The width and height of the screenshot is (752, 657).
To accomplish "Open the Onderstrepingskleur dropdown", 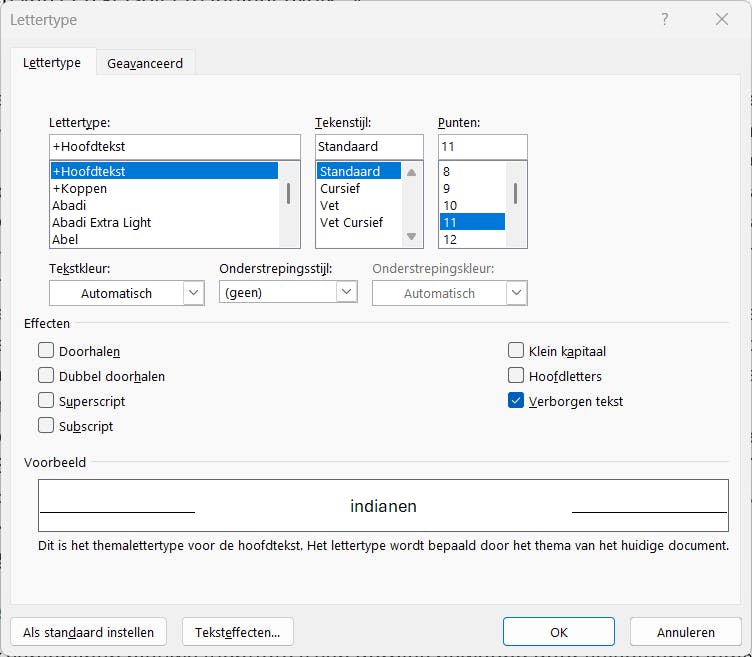I will pos(516,293).
